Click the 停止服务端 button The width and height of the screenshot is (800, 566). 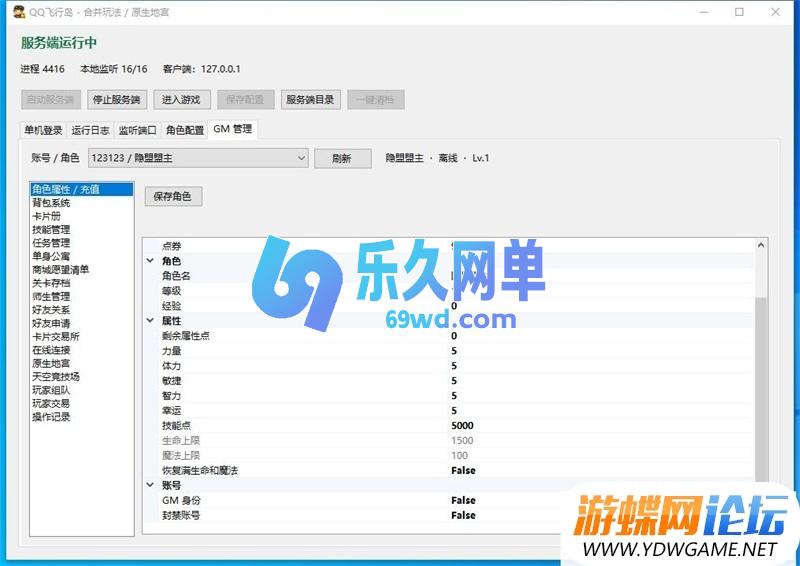click(117, 100)
